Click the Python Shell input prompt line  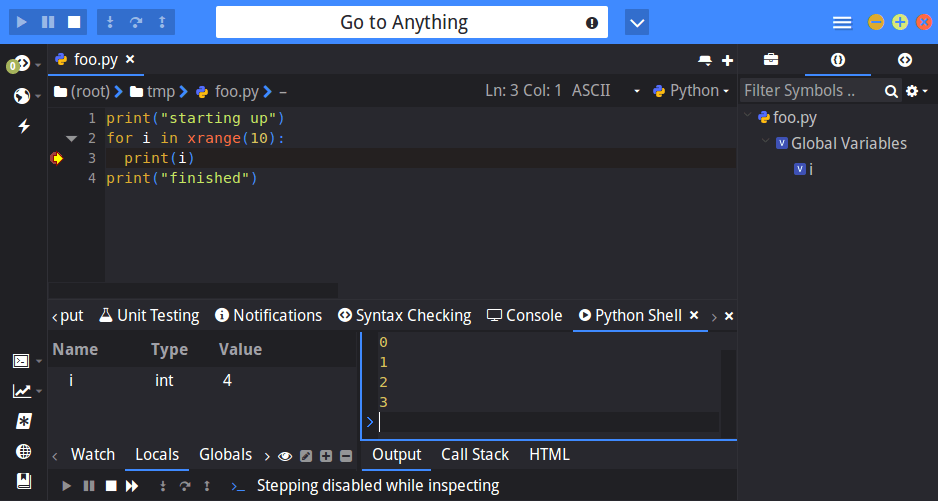[547, 422]
